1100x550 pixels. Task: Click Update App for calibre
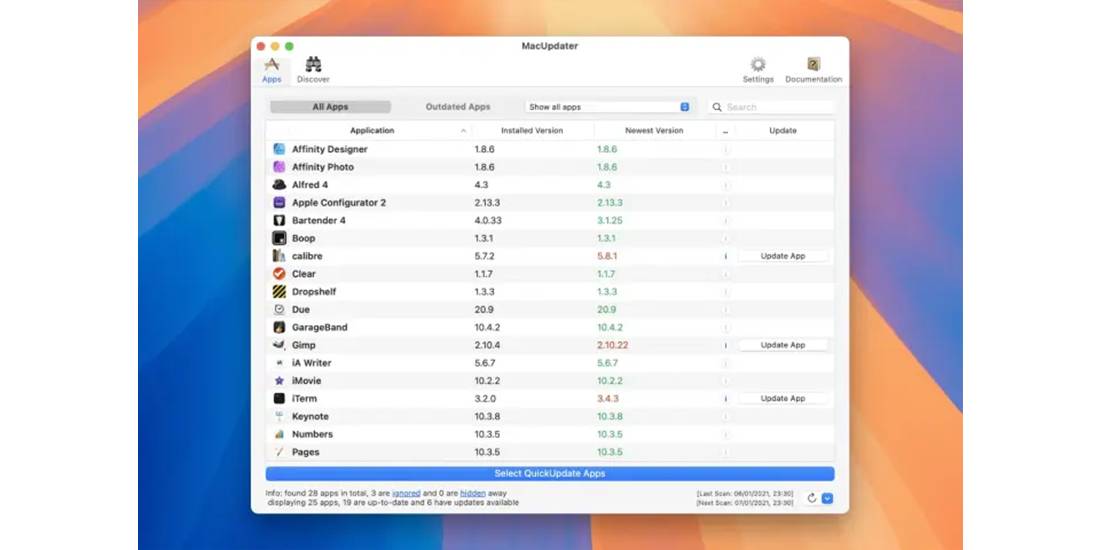coord(783,256)
